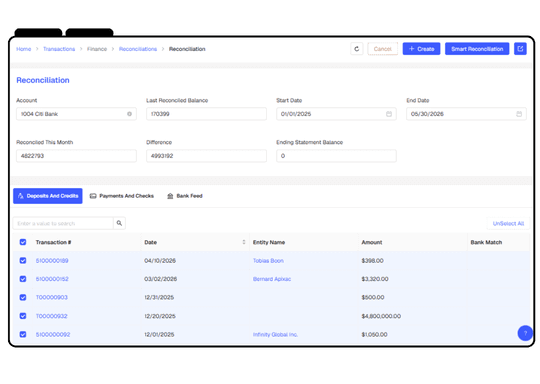Open the Account 1004 Citi Bank dropdown
The height and width of the screenshot is (384, 540).
point(76,114)
